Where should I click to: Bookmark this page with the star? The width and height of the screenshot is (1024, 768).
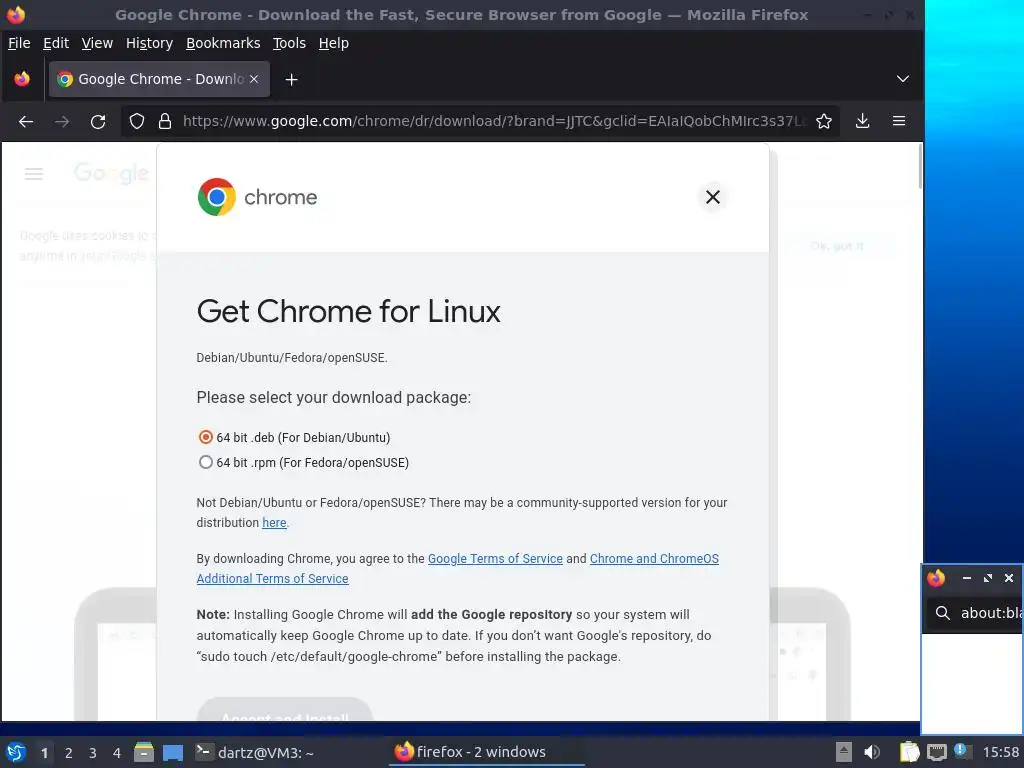pyautogui.click(x=824, y=121)
